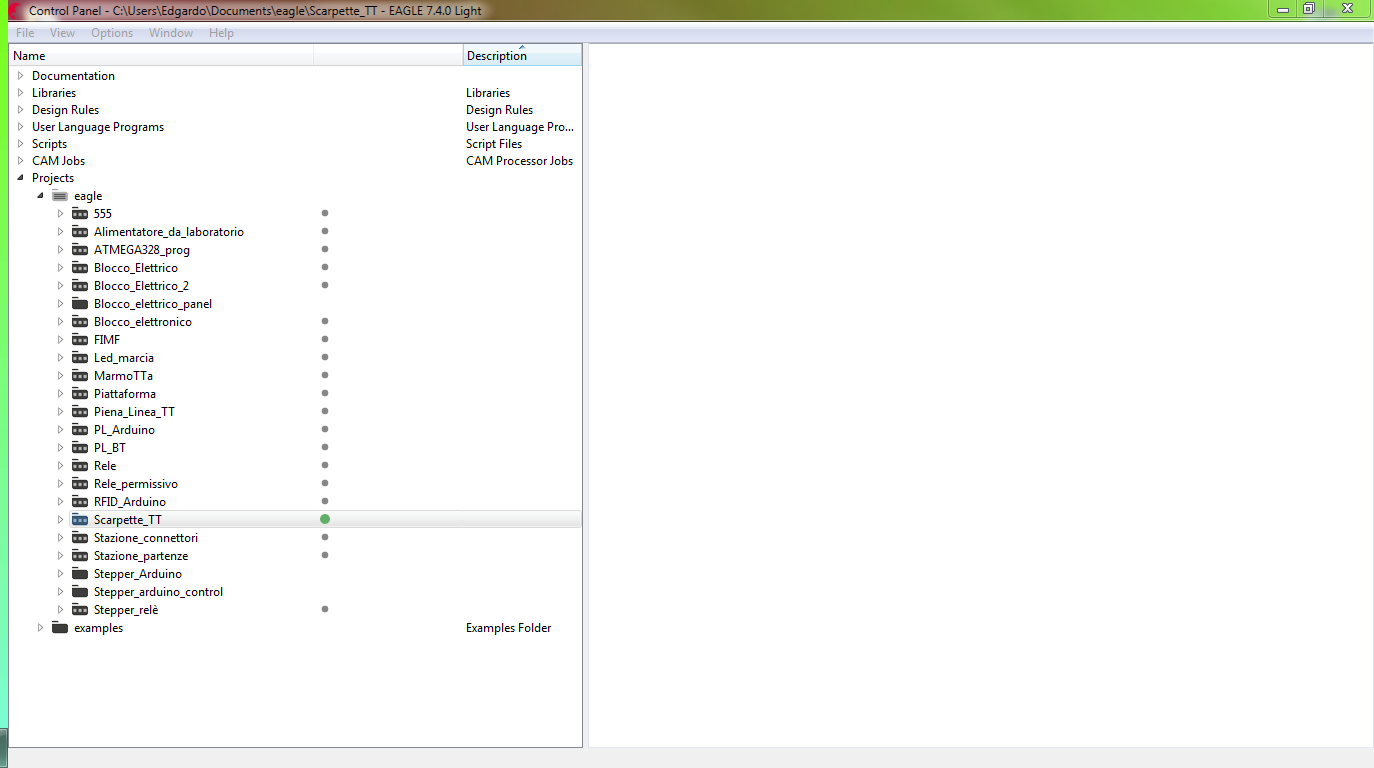Click the Blocco_elettronico project folder icon
Viewport: 1374px width, 768px height.
(80, 322)
